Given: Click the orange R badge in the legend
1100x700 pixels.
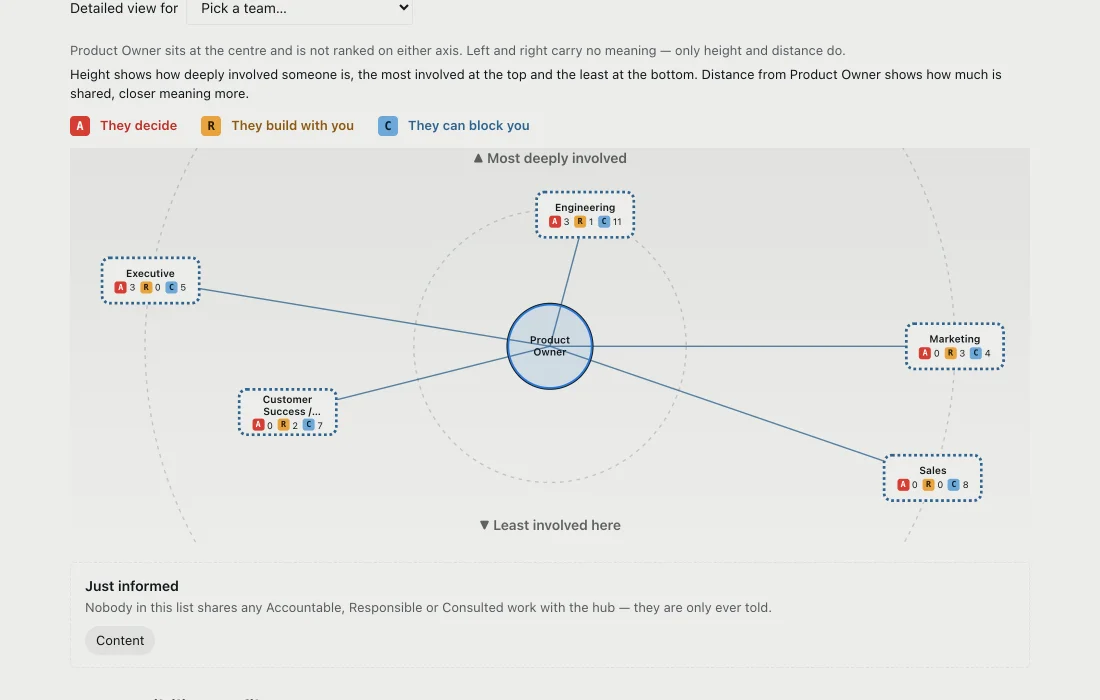Looking at the screenshot, I should click(x=211, y=126).
